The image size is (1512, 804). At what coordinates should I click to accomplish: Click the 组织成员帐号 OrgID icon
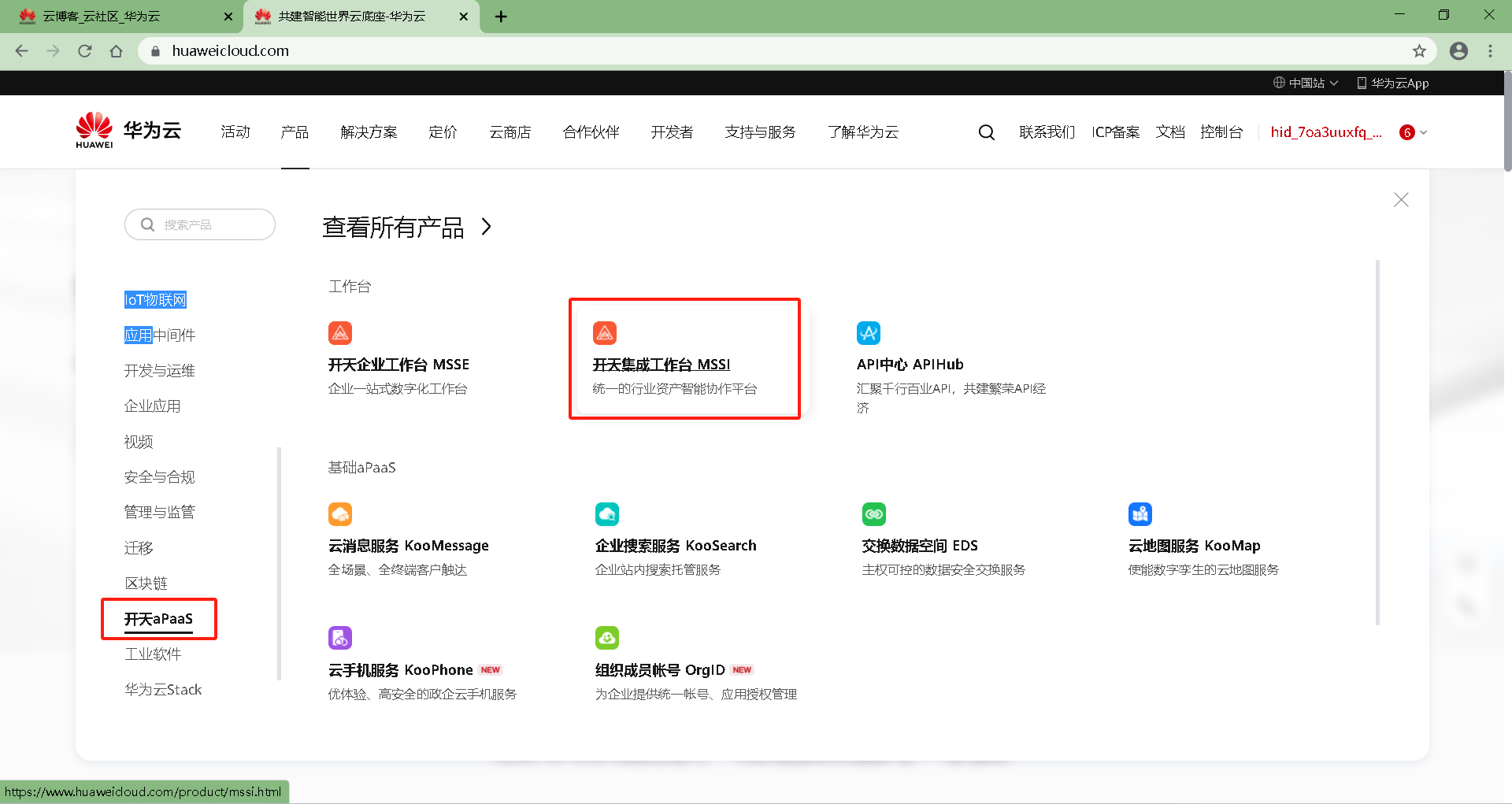(607, 638)
